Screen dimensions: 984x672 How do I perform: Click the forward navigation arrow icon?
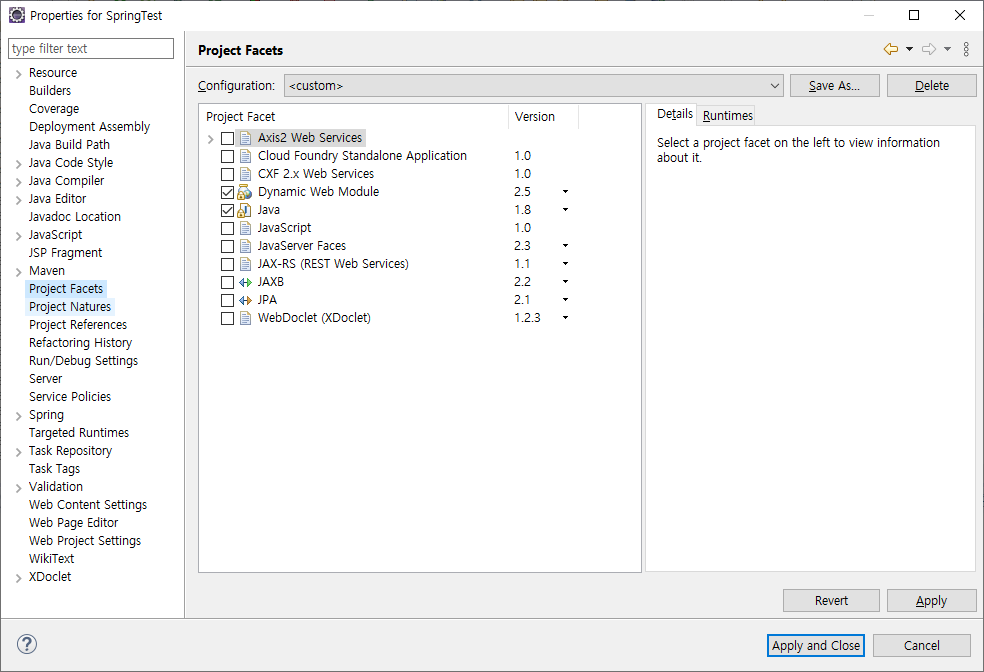tap(929, 49)
